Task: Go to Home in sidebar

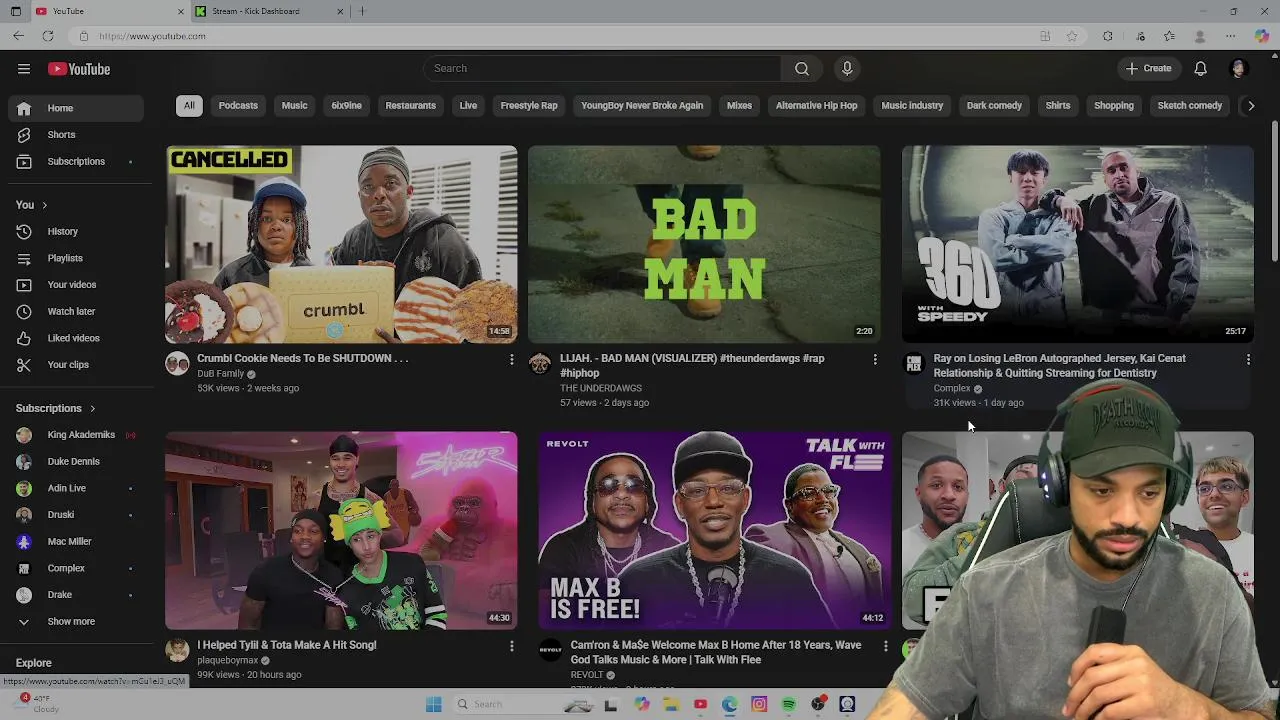Action: click(x=76, y=108)
